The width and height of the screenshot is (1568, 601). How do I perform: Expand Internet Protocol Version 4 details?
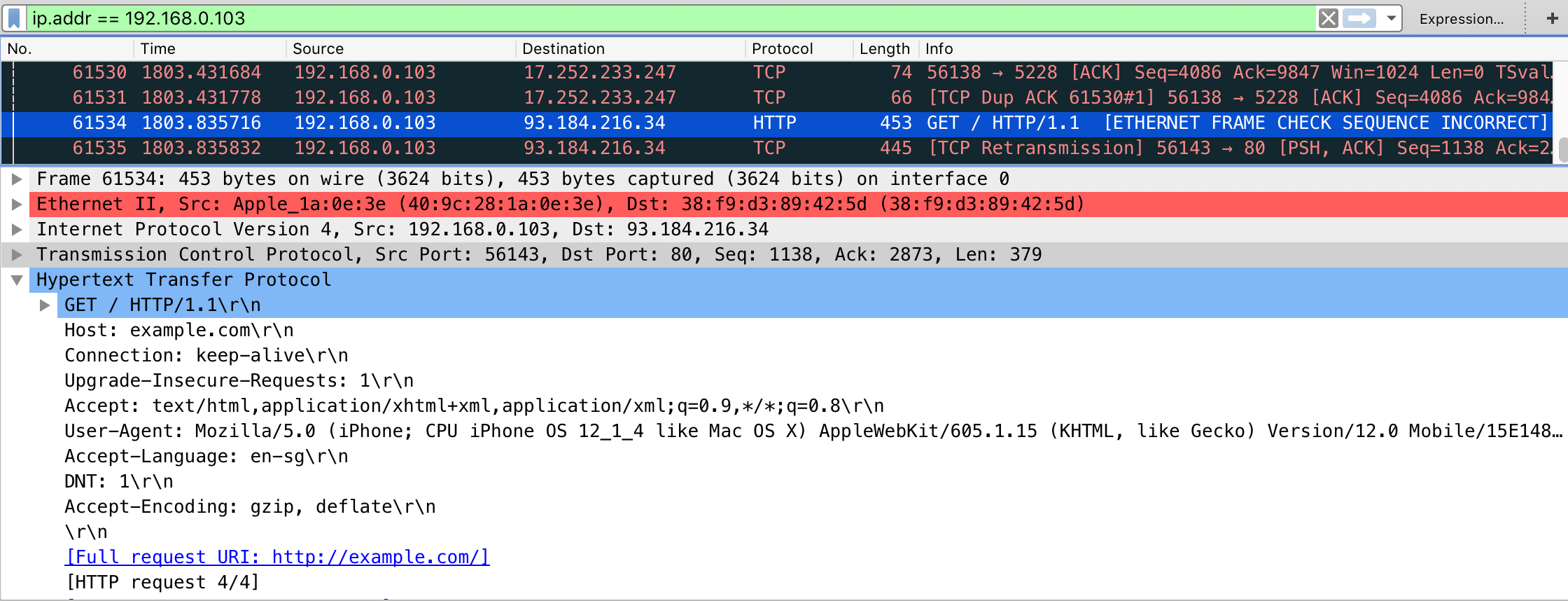pyautogui.click(x=17, y=230)
